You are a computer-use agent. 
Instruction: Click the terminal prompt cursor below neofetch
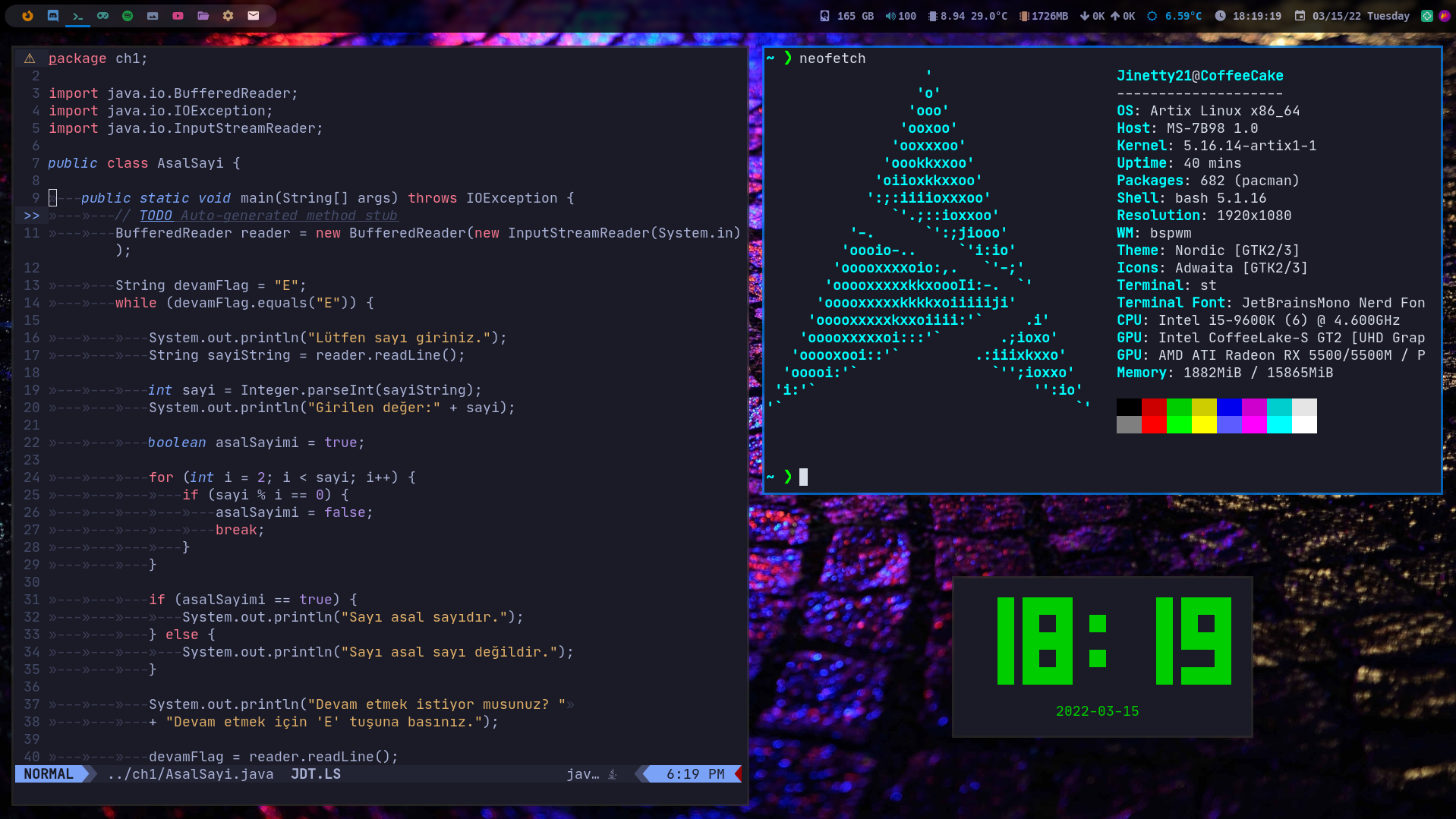(803, 477)
